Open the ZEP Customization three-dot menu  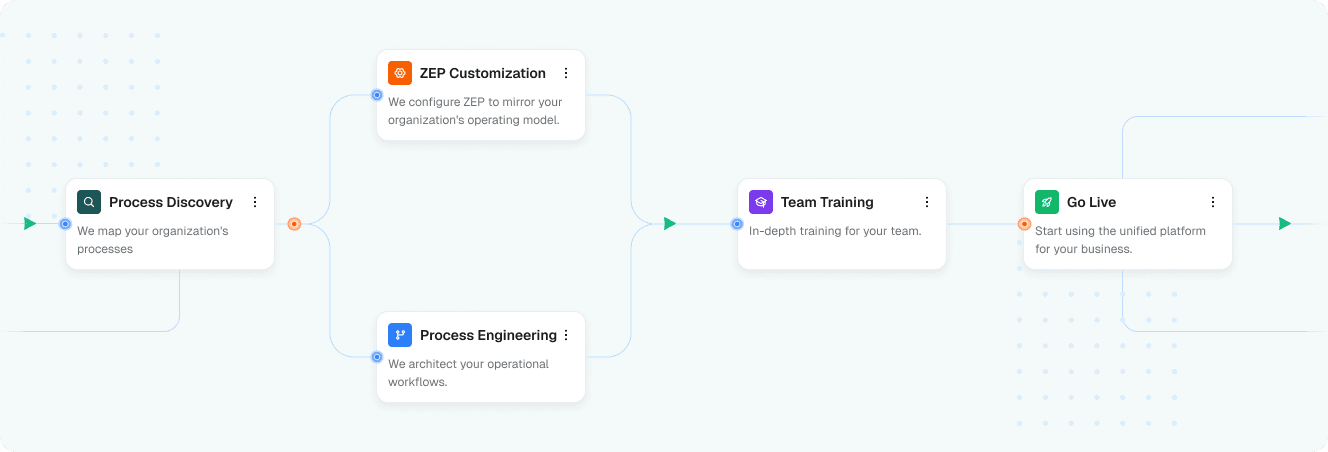[x=566, y=73]
